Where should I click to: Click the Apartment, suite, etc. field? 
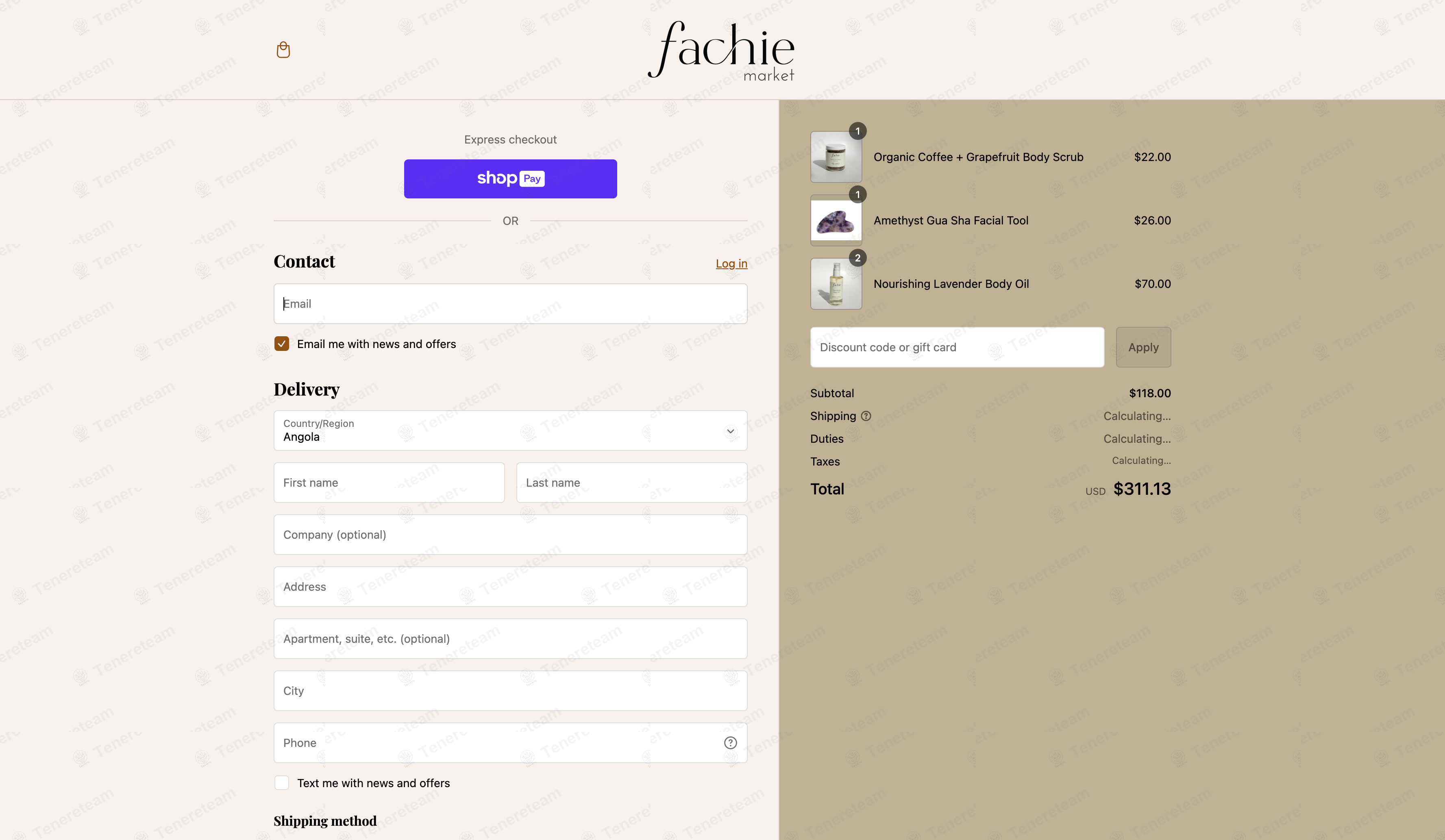(510, 639)
